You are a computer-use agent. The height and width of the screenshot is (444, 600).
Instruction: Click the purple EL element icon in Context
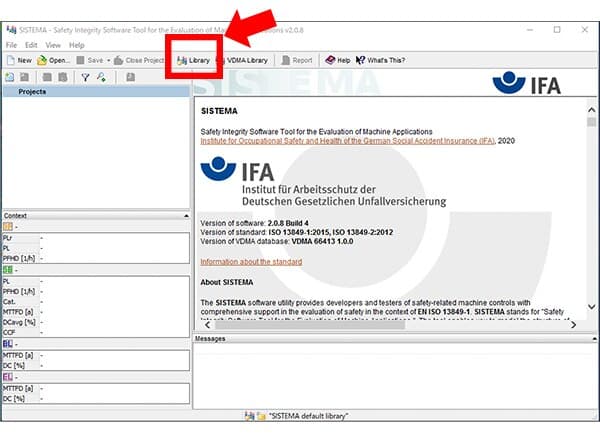8,377
